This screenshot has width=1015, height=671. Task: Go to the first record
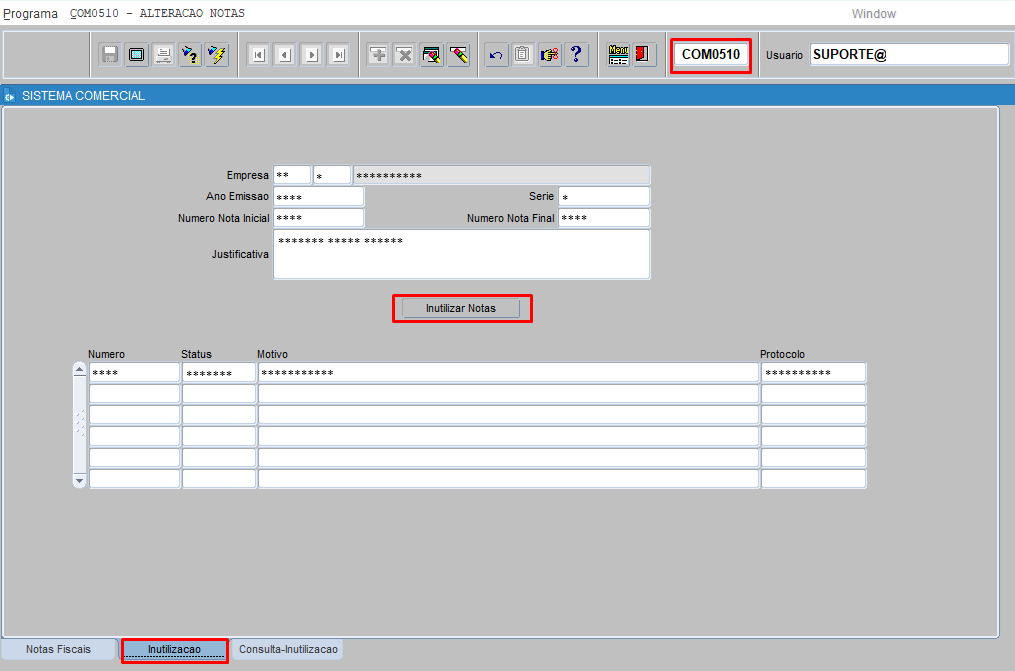pos(258,55)
